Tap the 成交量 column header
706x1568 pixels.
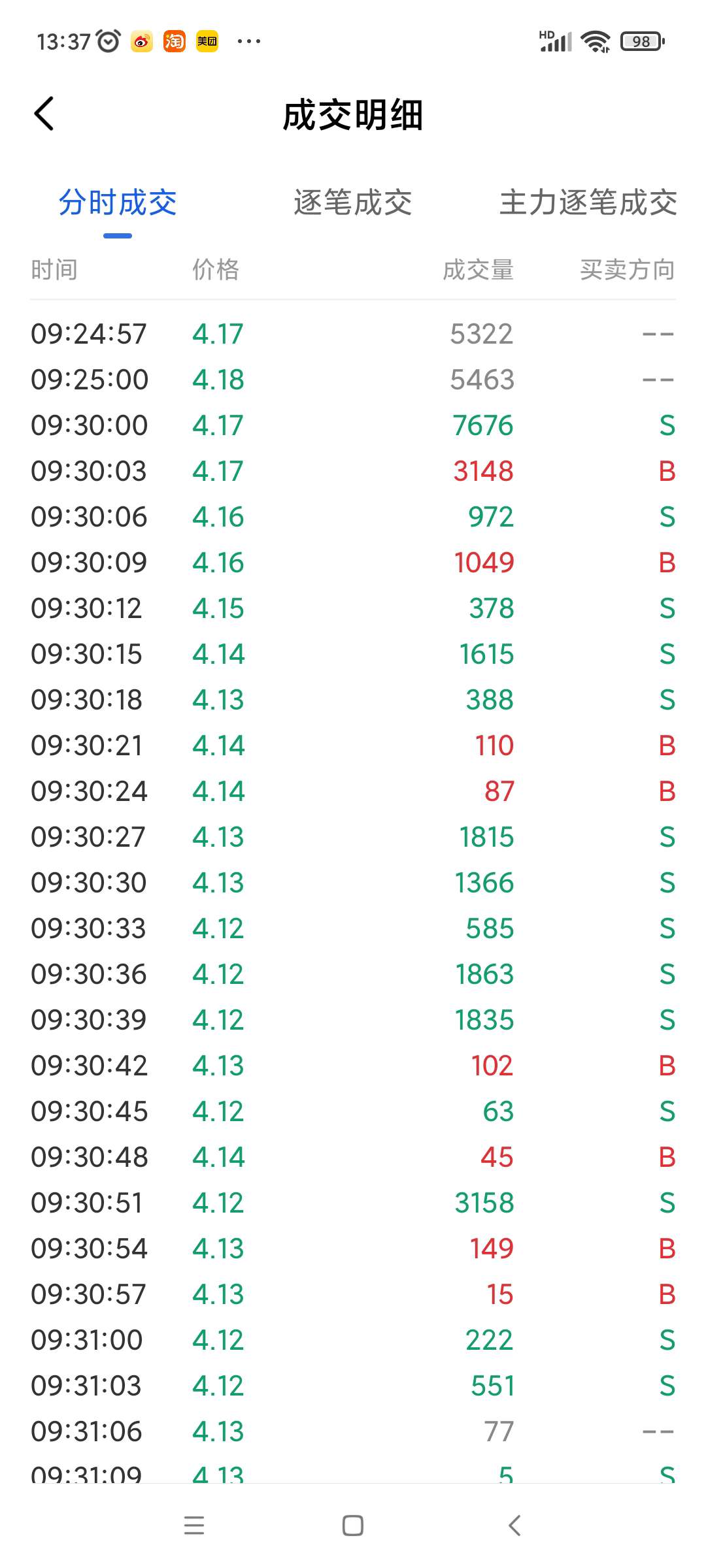pos(479,269)
